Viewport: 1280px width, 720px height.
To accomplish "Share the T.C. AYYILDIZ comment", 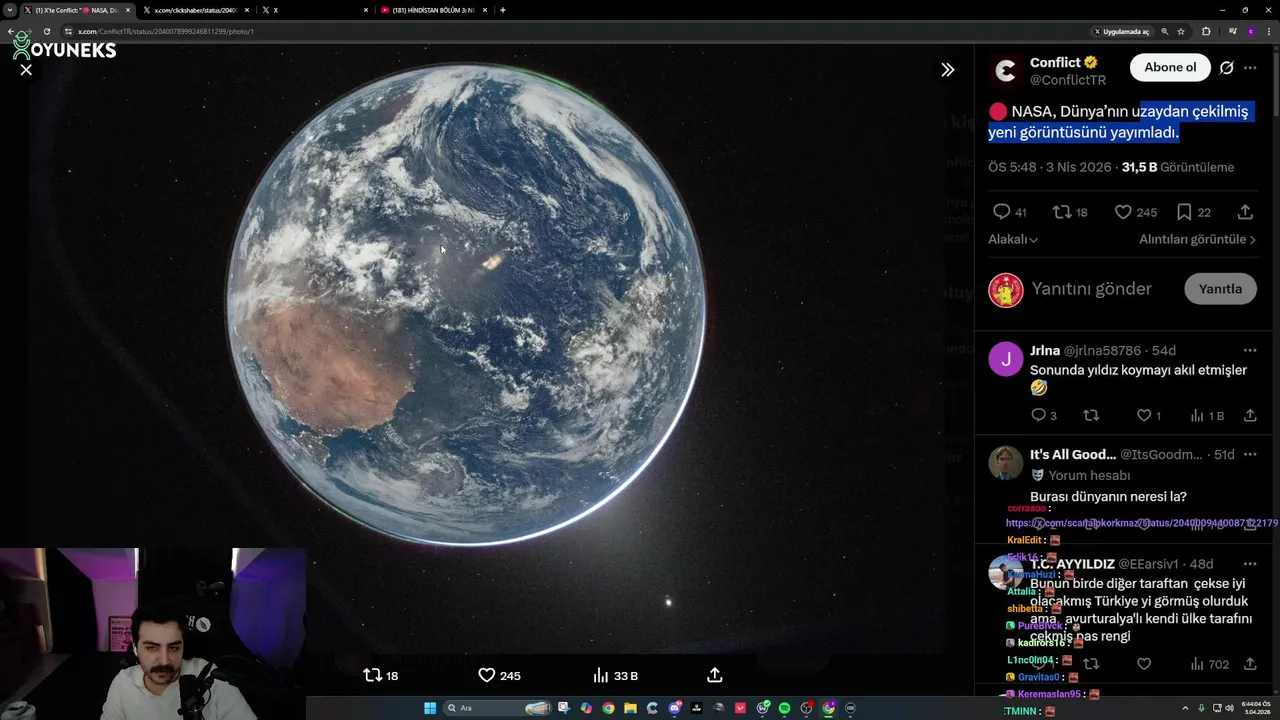I will pyautogui.click(x=1250, y=664).
